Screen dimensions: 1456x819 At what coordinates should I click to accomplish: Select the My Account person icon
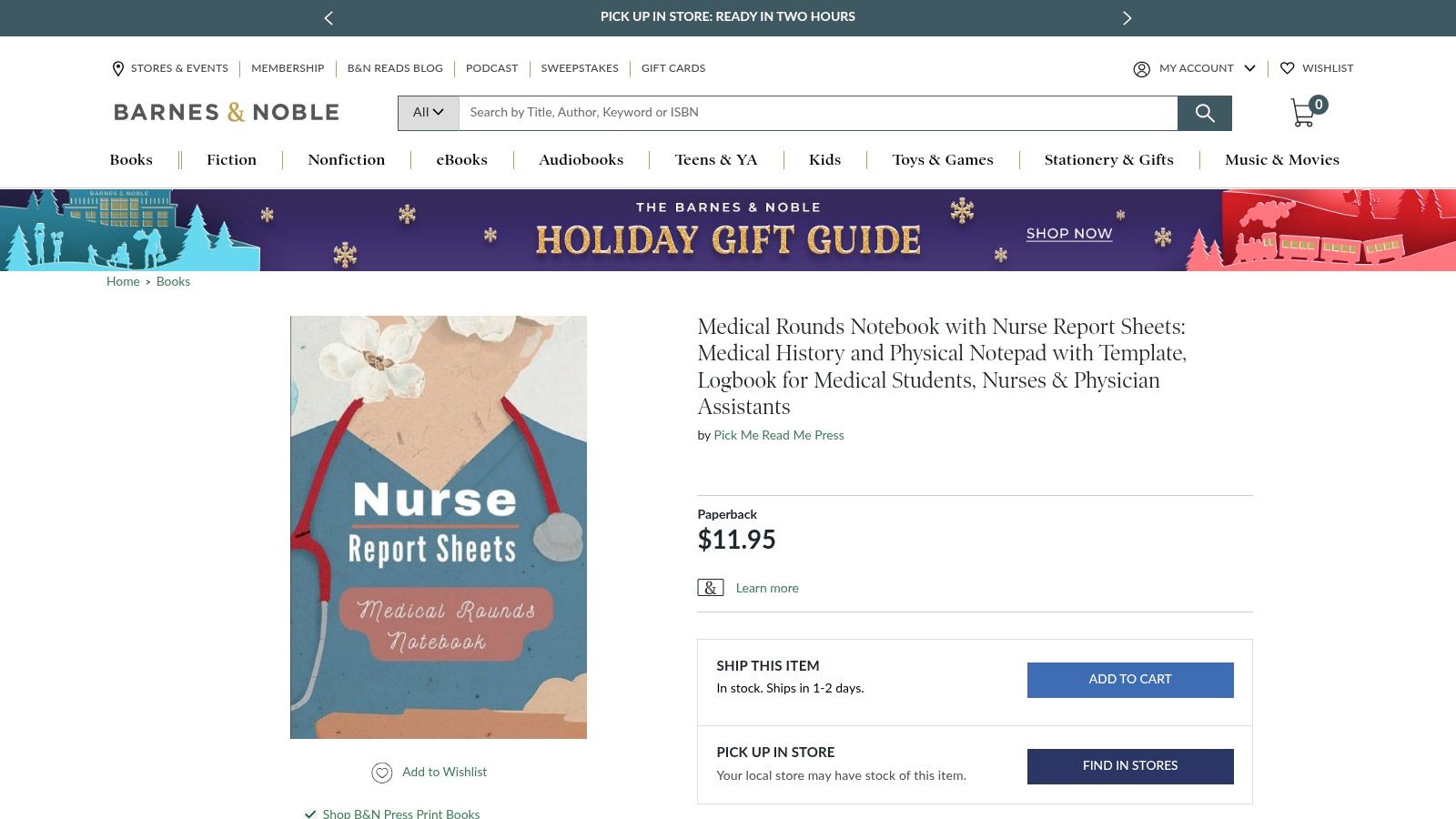(x=1142, y=68)
